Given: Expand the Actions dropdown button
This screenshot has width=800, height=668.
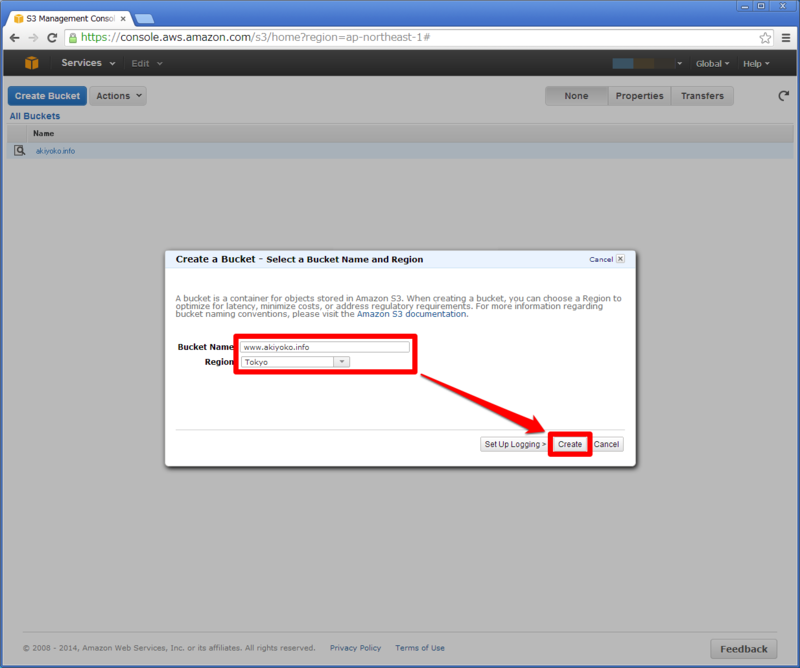Looking at the screenshot, I should [x=118, y=96].
